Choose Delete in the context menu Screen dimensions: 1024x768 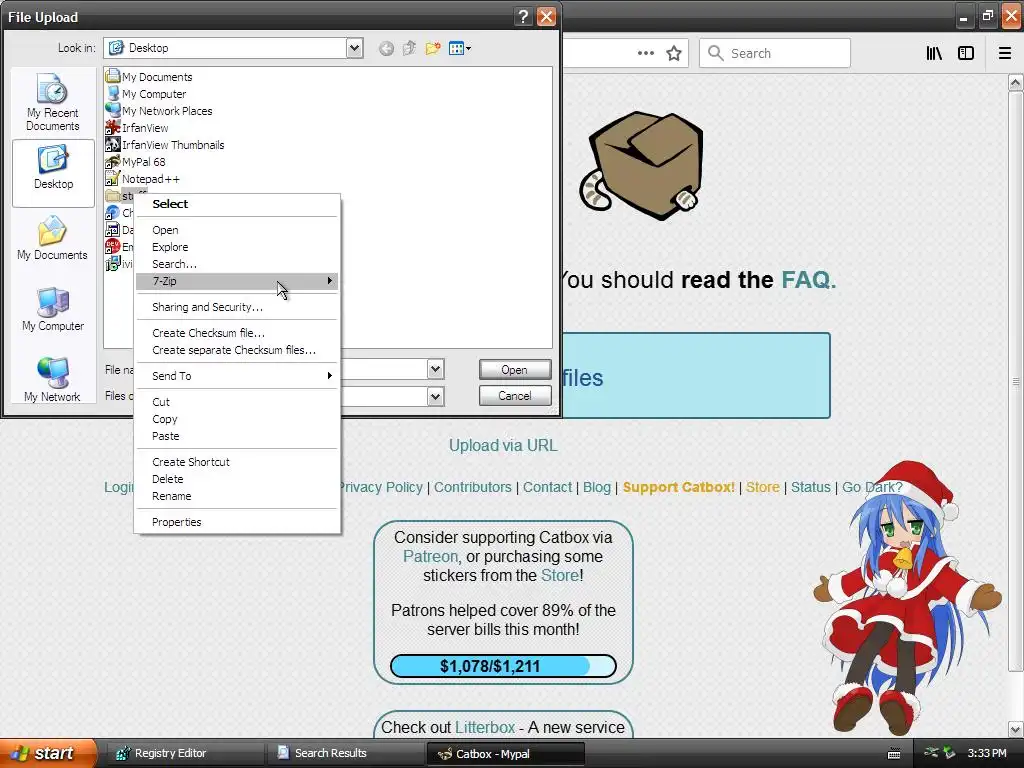coord(237,479)
